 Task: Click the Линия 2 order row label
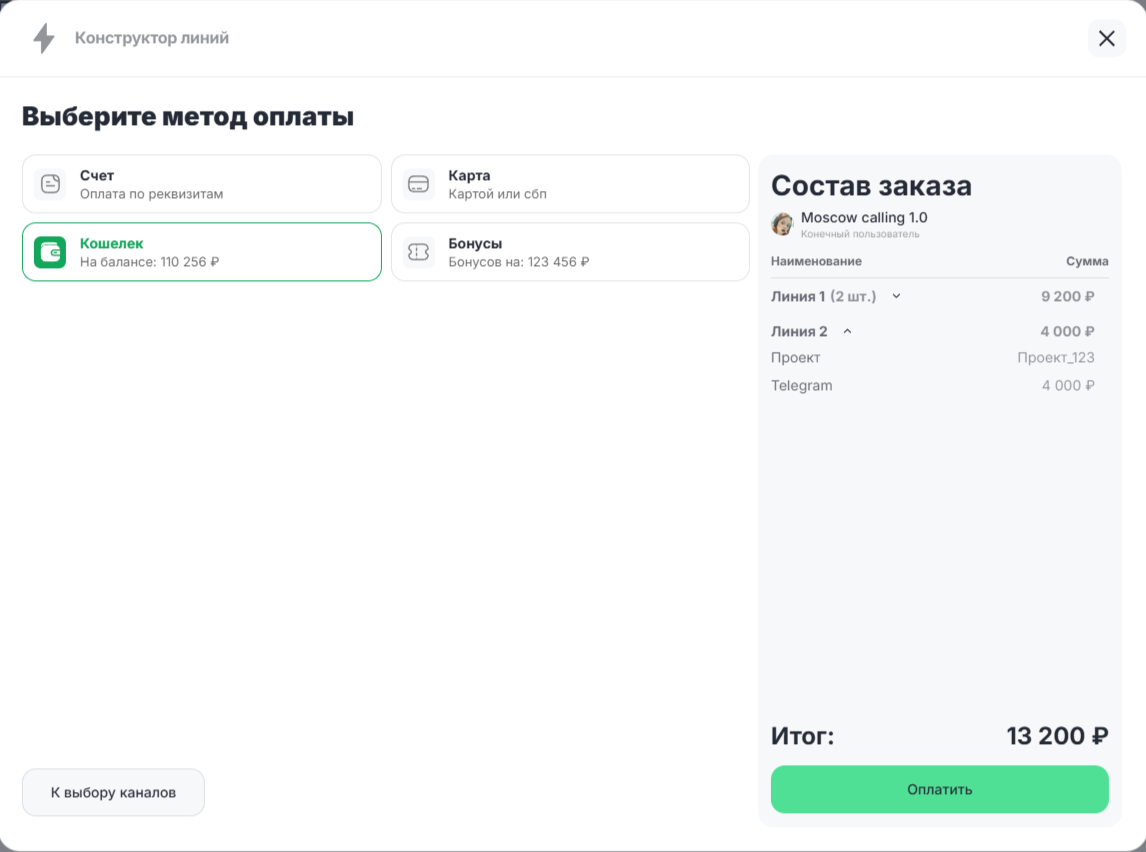[x=799, y=331]
